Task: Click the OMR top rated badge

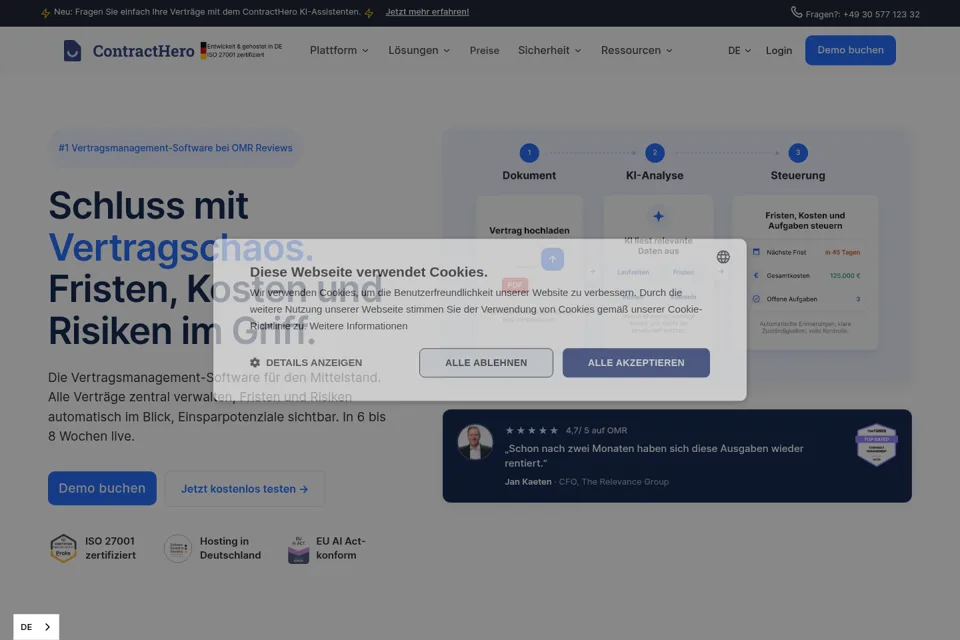Action: coord(876,445)
